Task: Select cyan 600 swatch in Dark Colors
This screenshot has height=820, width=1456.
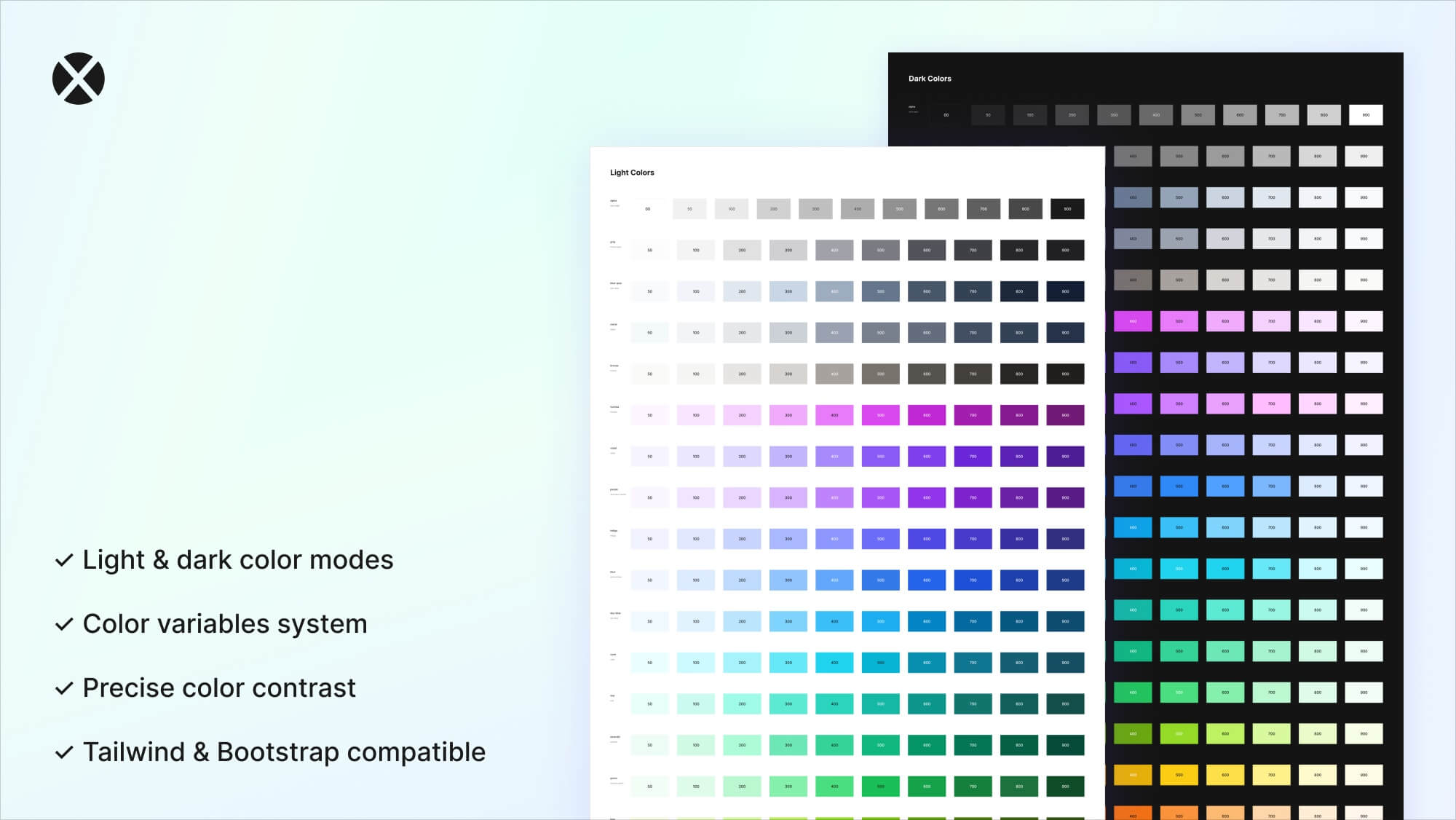Action: [x=1225, y=569]
